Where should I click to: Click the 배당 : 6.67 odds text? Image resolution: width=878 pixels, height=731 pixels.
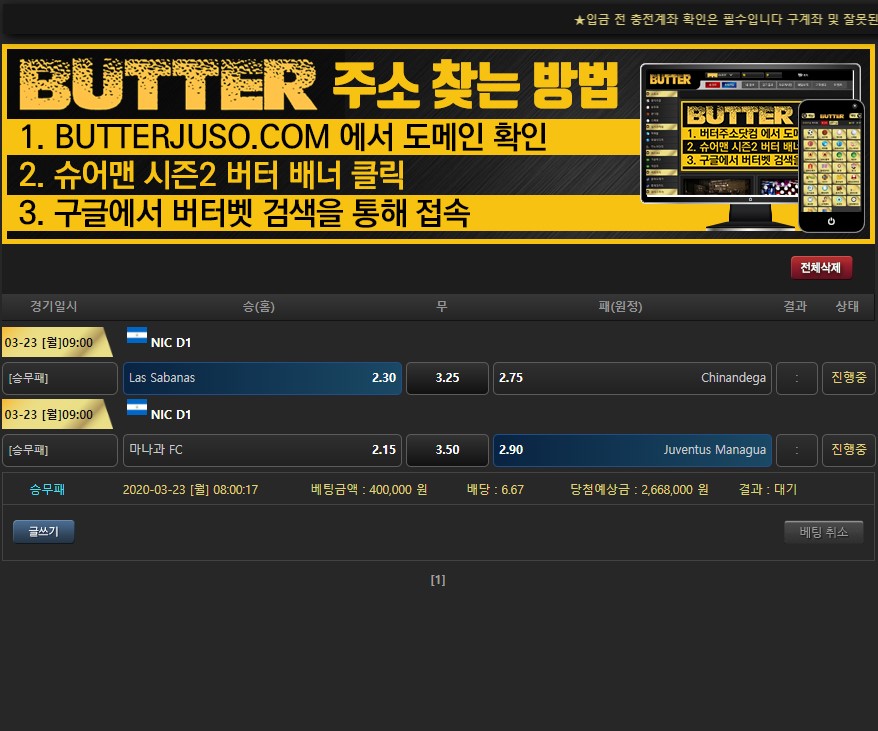point(495,490)
